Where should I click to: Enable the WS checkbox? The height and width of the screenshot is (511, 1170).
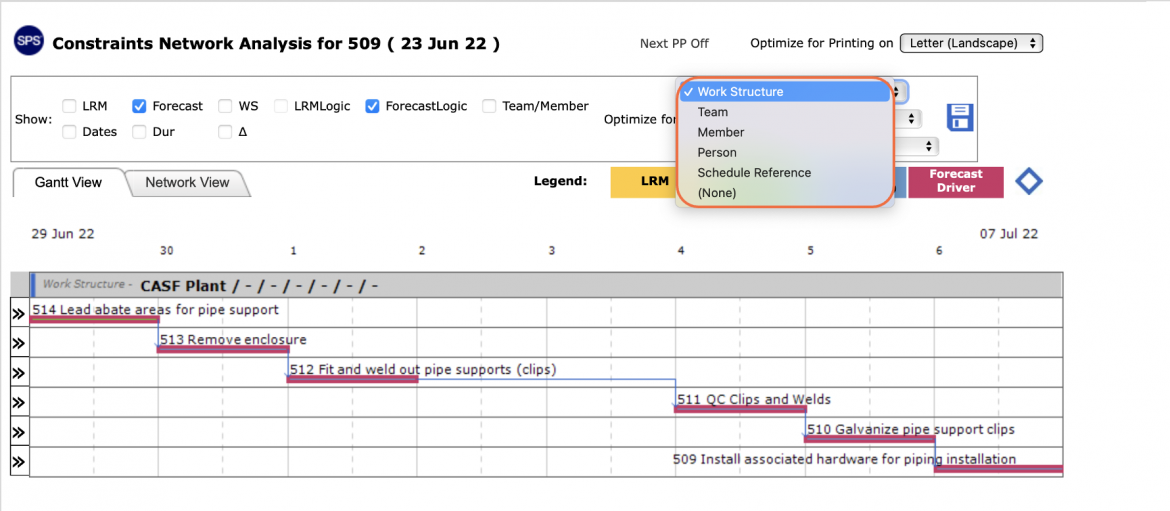[225, 106]
